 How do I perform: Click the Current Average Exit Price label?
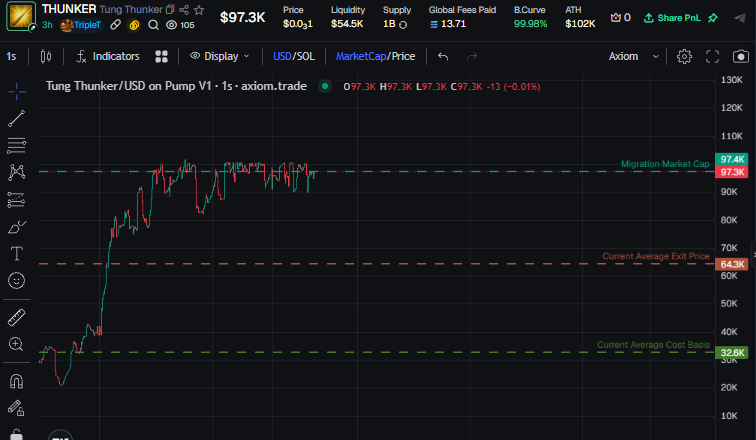coord(656,256)
